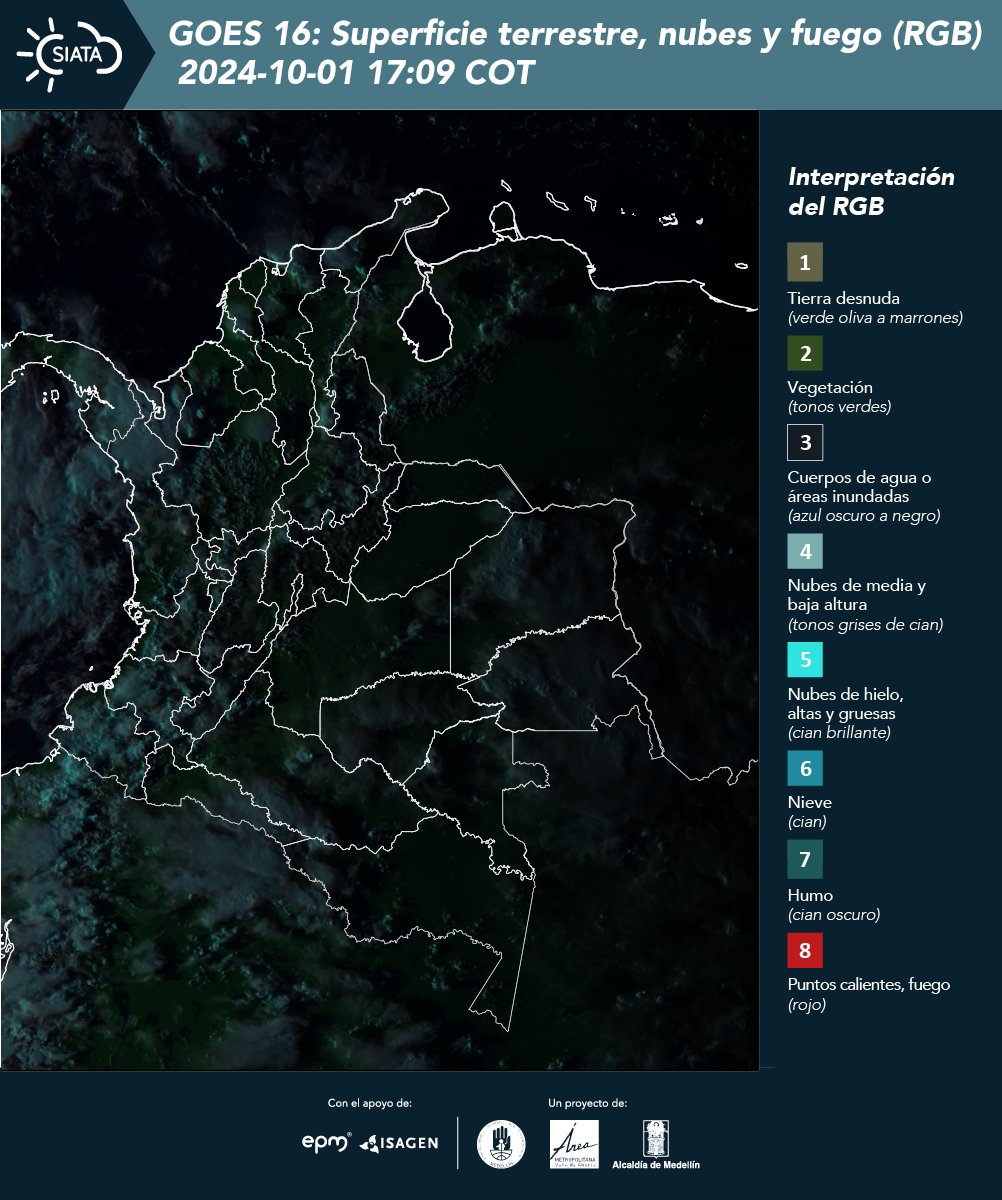The image size is (1002, 1200).
Task: Click '(cian brillante)' description
Action: pos(839,733)
